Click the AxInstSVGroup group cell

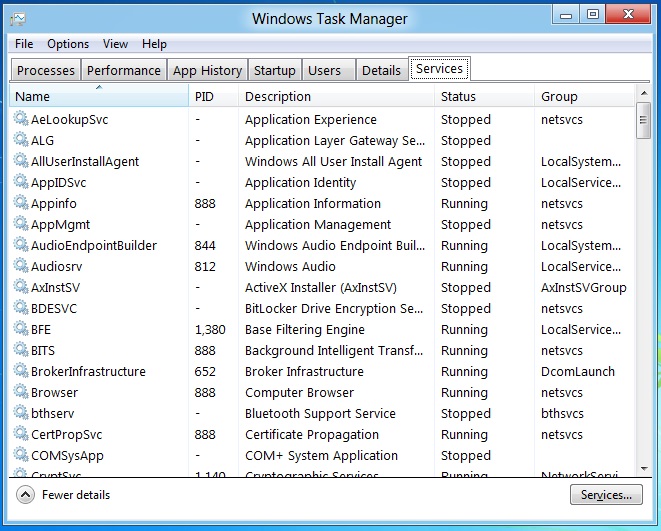(x=583, y=288)
